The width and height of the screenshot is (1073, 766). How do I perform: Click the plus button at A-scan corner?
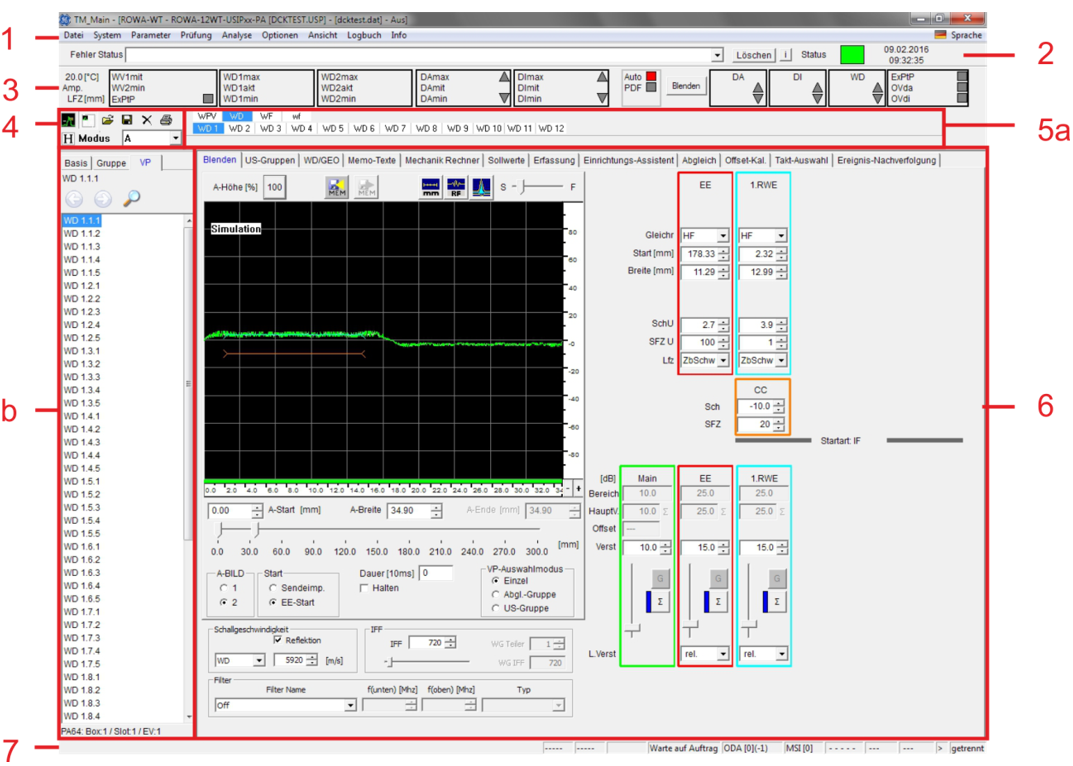[578, 489]
